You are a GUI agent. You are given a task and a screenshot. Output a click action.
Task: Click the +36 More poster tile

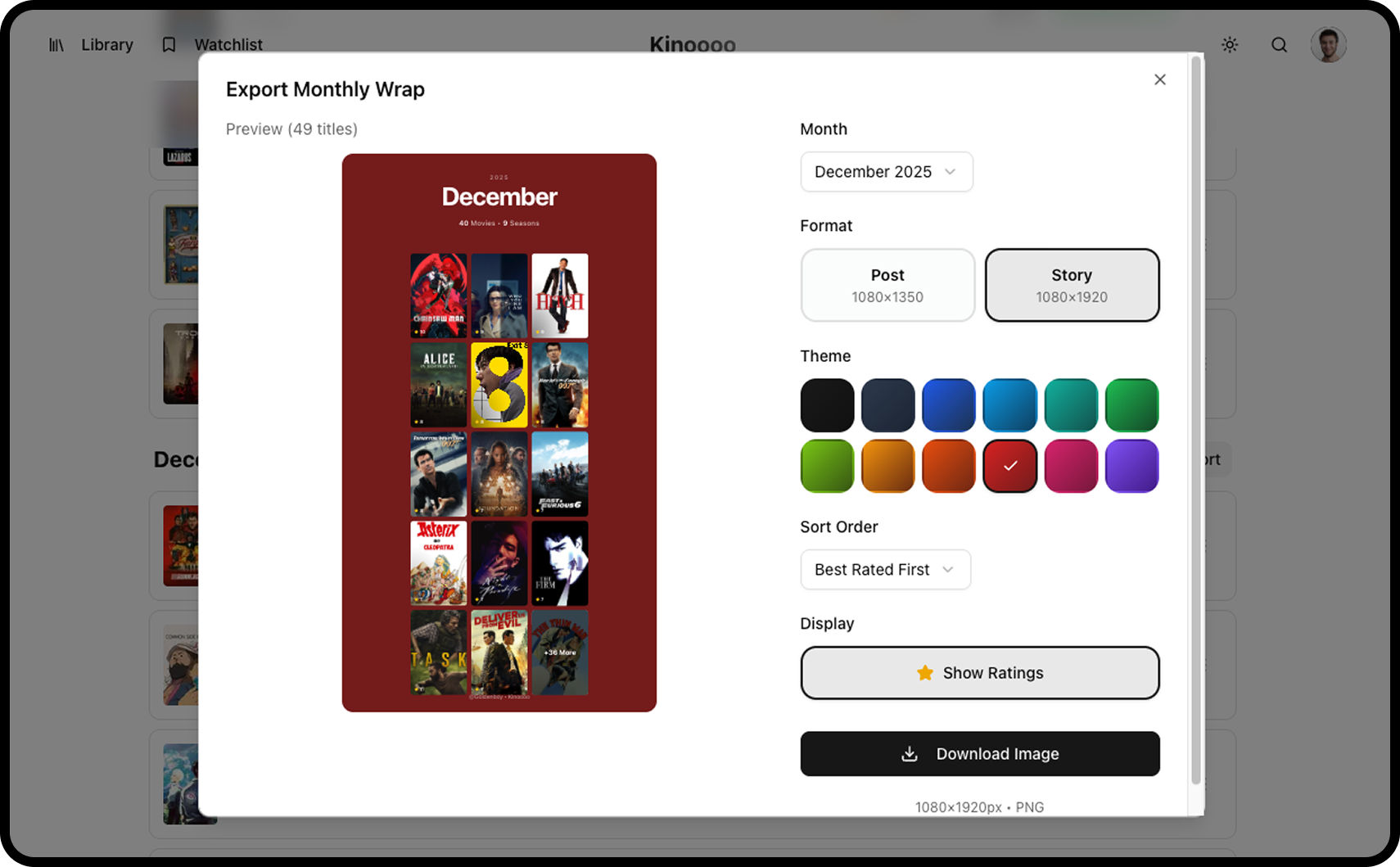pos(560,653)
